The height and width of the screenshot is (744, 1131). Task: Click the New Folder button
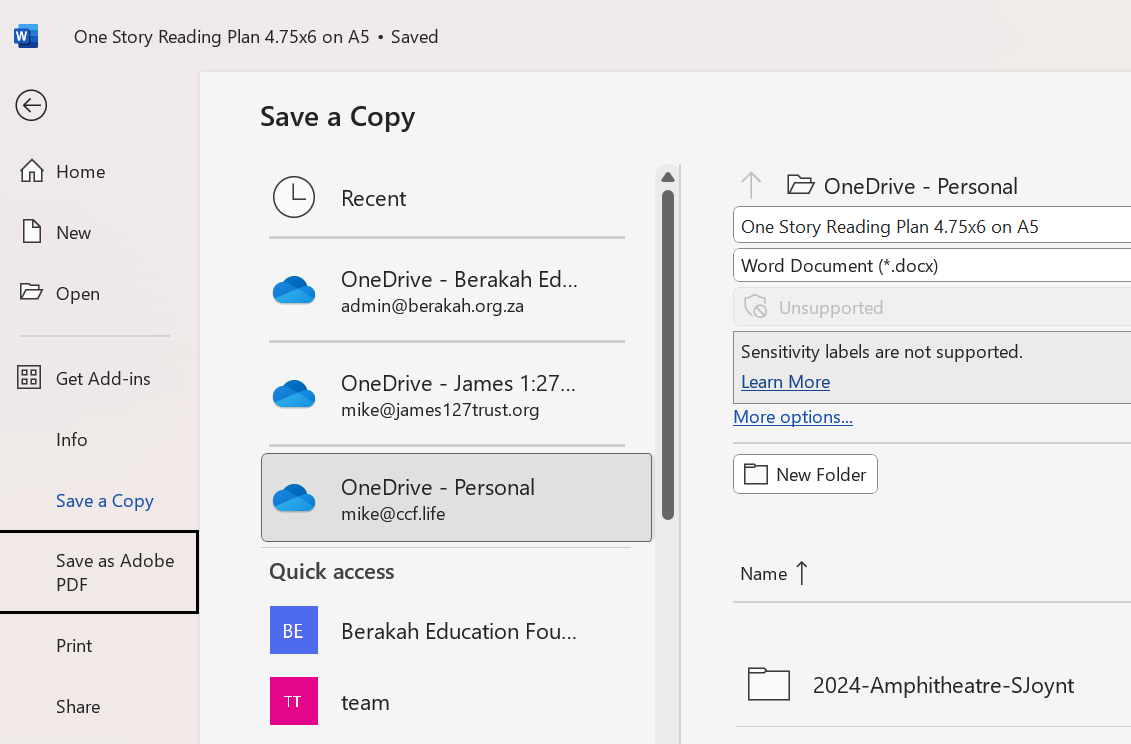click(x=805, y=474)
